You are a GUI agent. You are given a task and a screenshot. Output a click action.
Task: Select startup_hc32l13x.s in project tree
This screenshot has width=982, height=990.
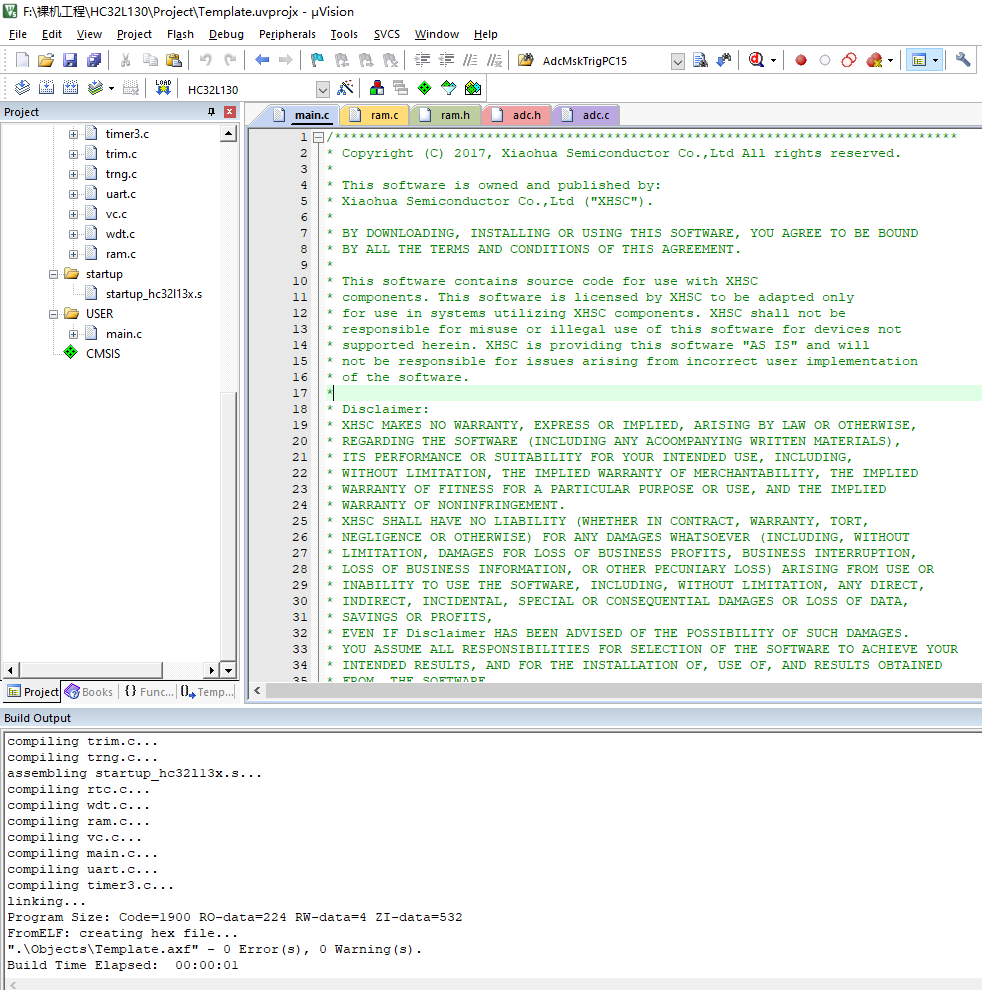click(x=153, y=294)
